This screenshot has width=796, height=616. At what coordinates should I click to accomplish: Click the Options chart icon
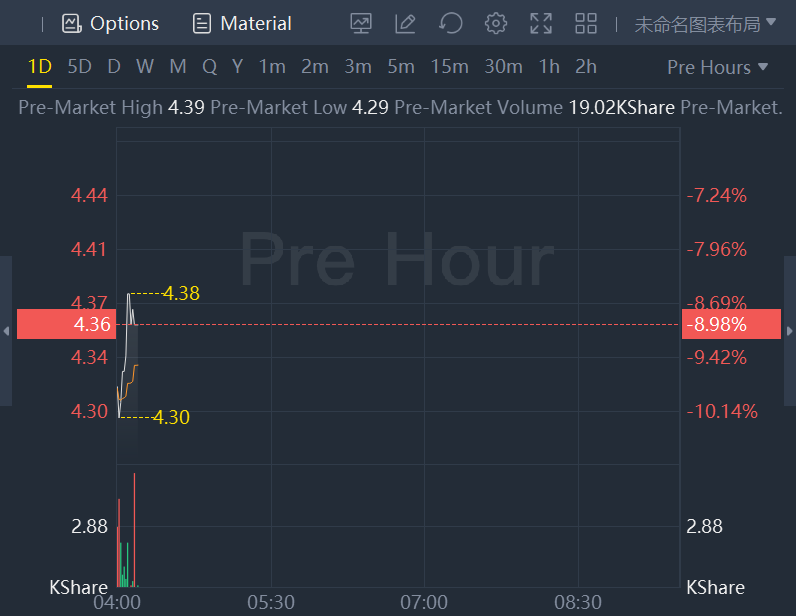click(x=72, y=23)
